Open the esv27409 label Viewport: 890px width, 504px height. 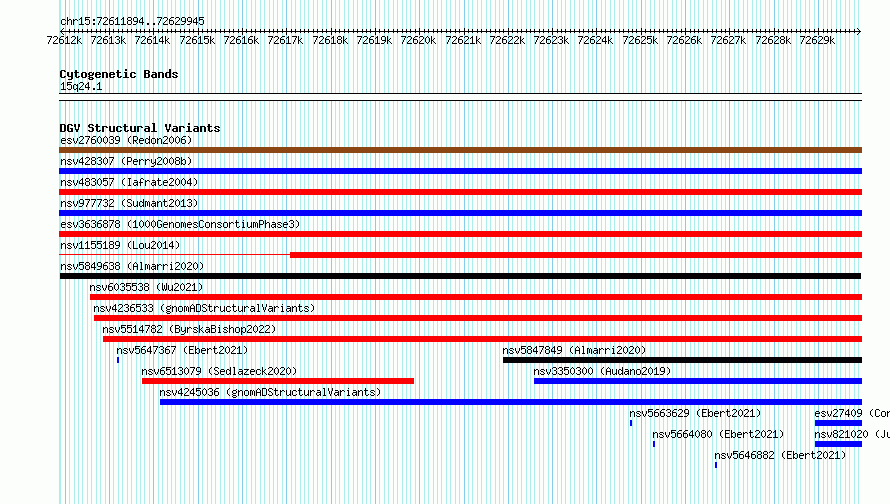click(852, 413)
